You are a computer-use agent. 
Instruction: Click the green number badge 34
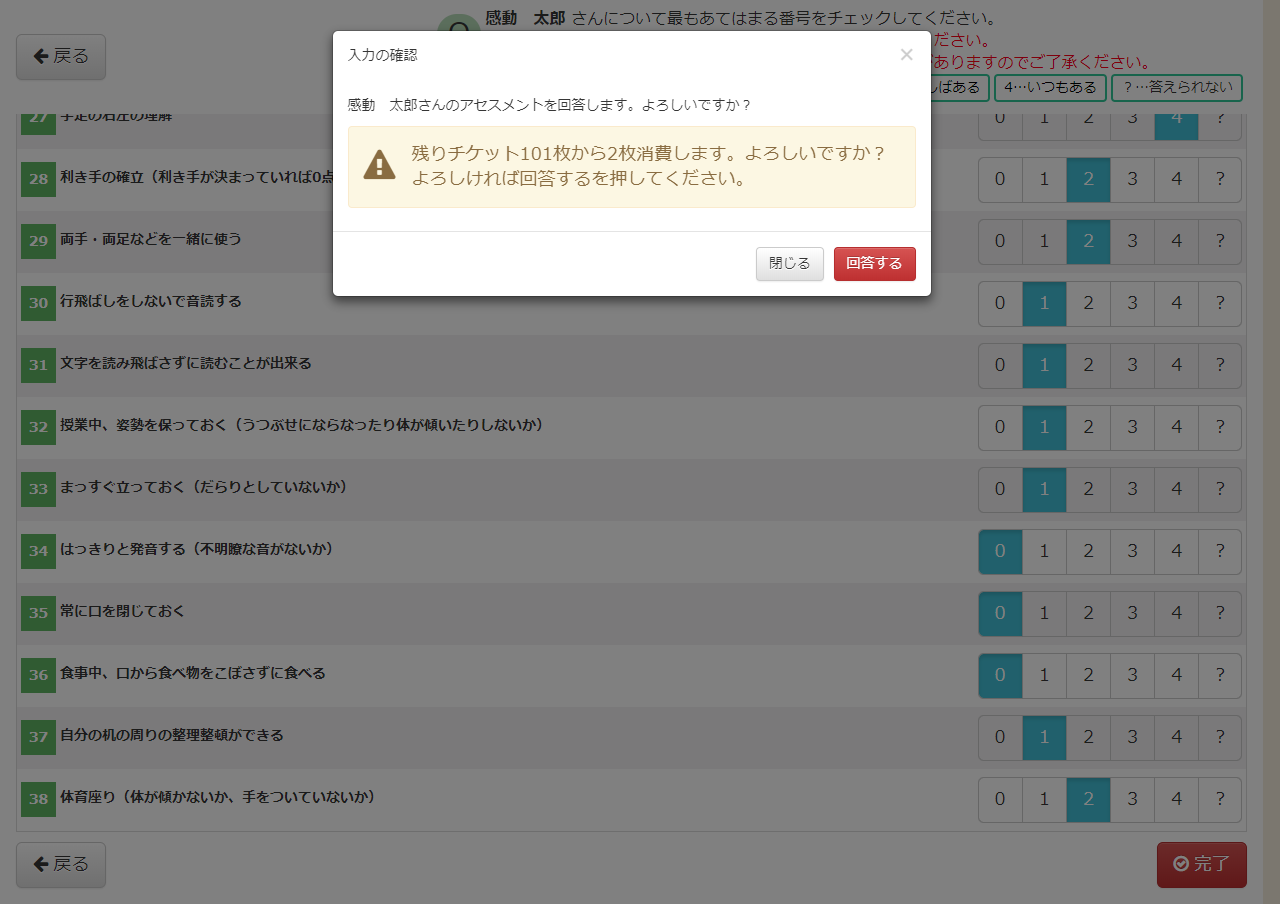click(38, 552)
